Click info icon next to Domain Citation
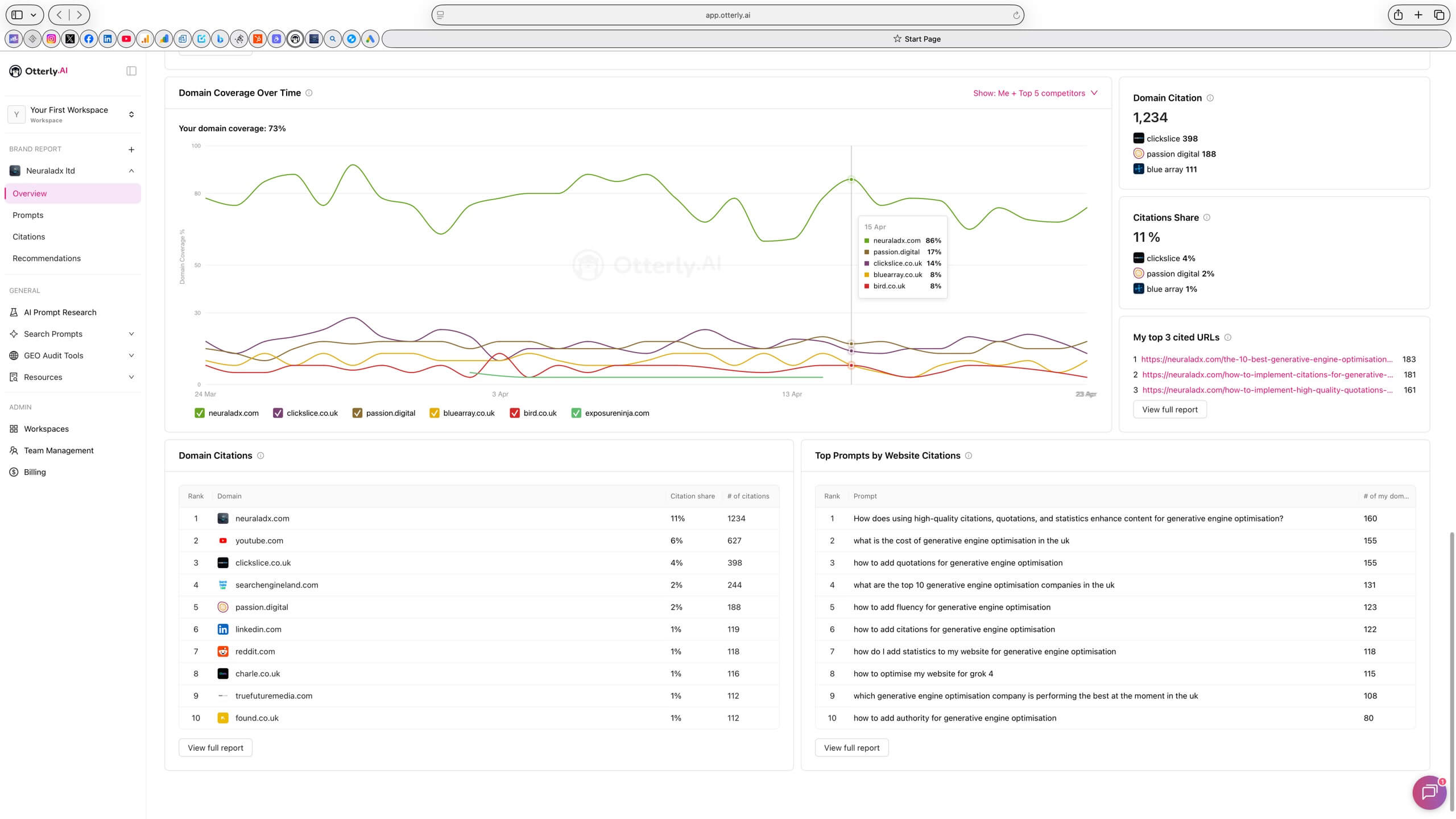 click(1210, 98)
